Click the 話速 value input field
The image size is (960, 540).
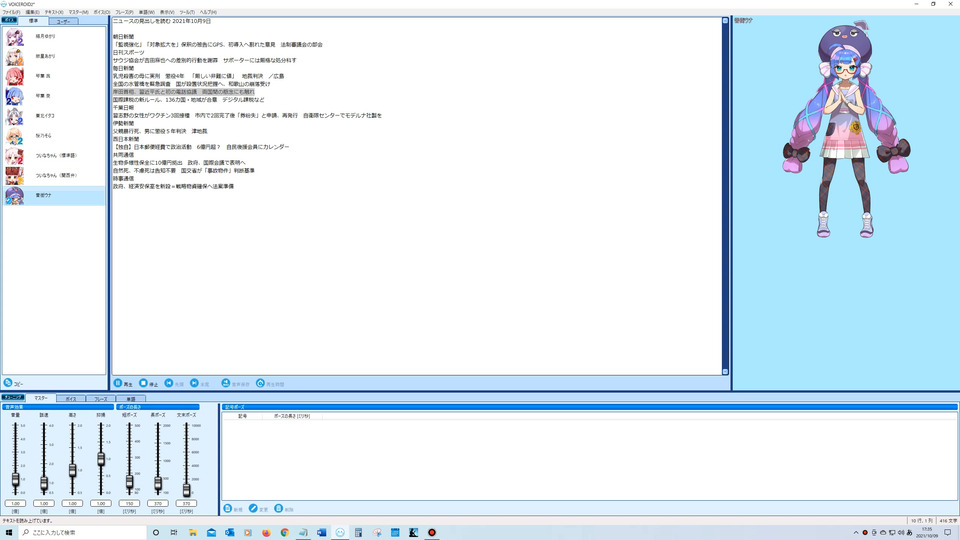44,503
